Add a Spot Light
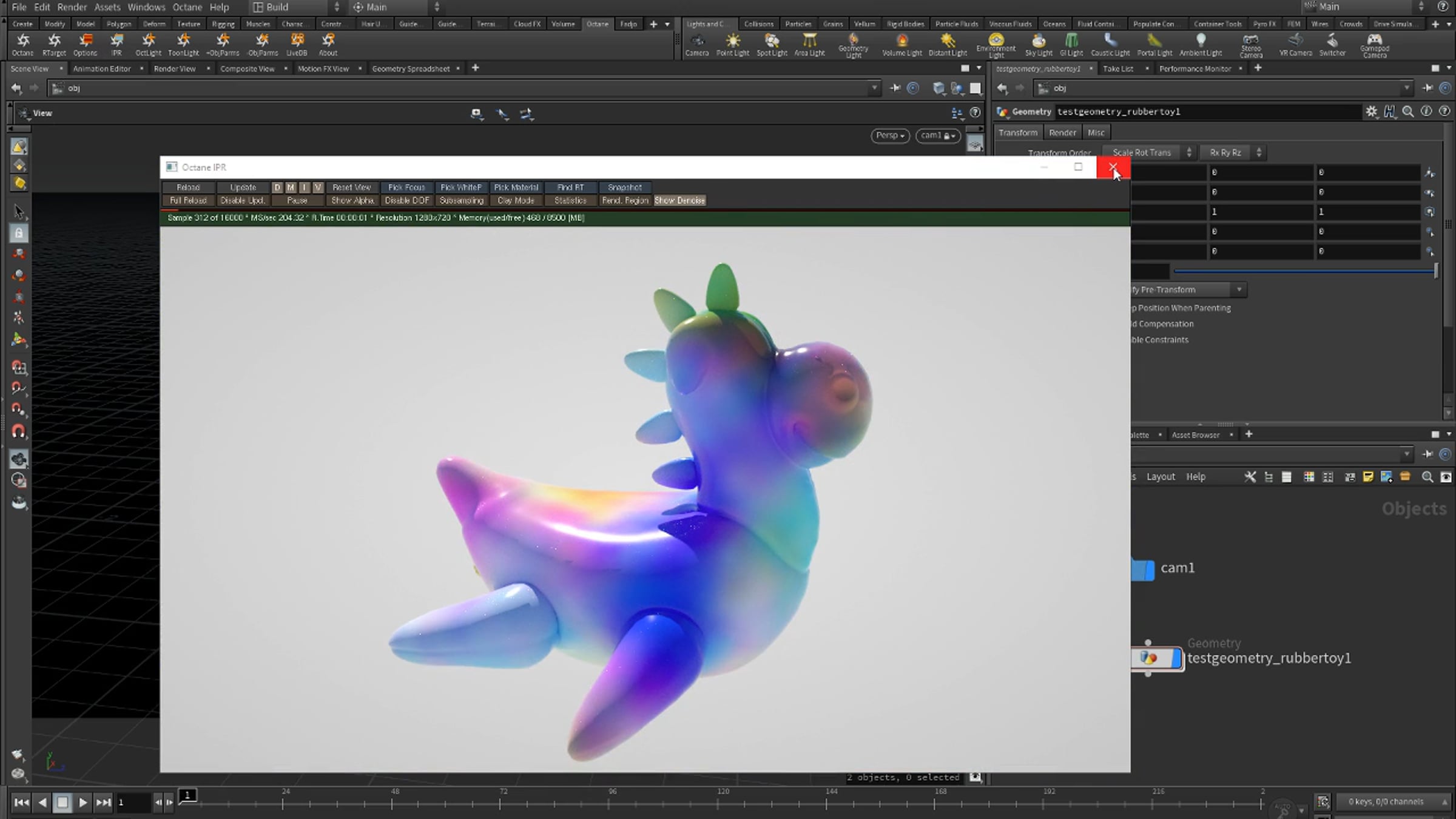 click(772, 45)
